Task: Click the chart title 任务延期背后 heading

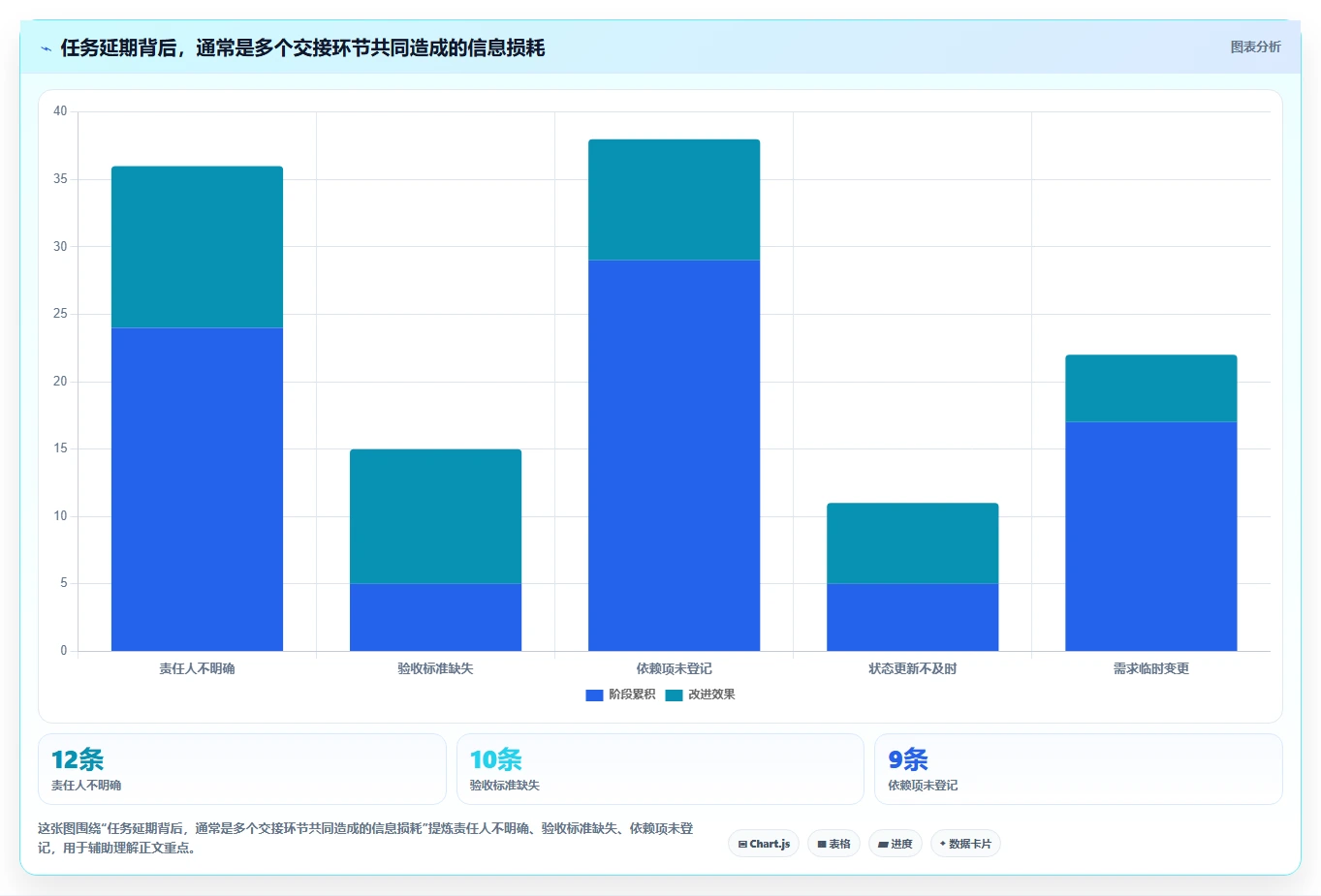Action: pyautogui.click(x=302, y=47)
